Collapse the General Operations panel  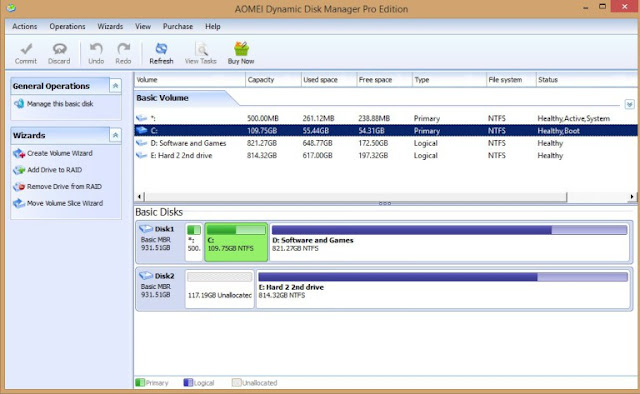[116, 86]
